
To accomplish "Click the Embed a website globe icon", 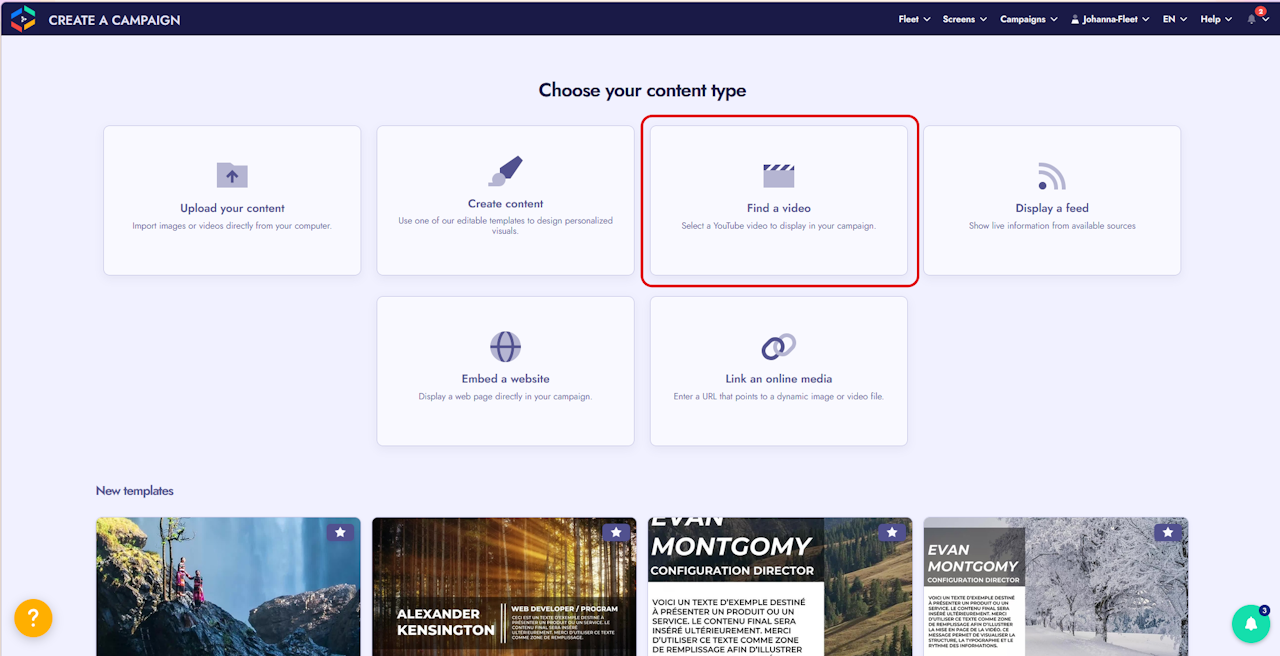I will click(x=506, y=346).
